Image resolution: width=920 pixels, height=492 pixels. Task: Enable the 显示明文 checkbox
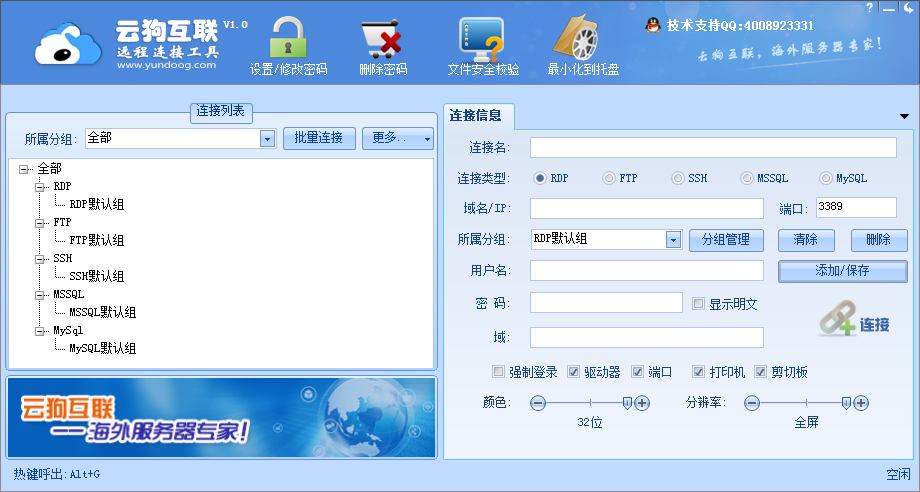[698, 303]
